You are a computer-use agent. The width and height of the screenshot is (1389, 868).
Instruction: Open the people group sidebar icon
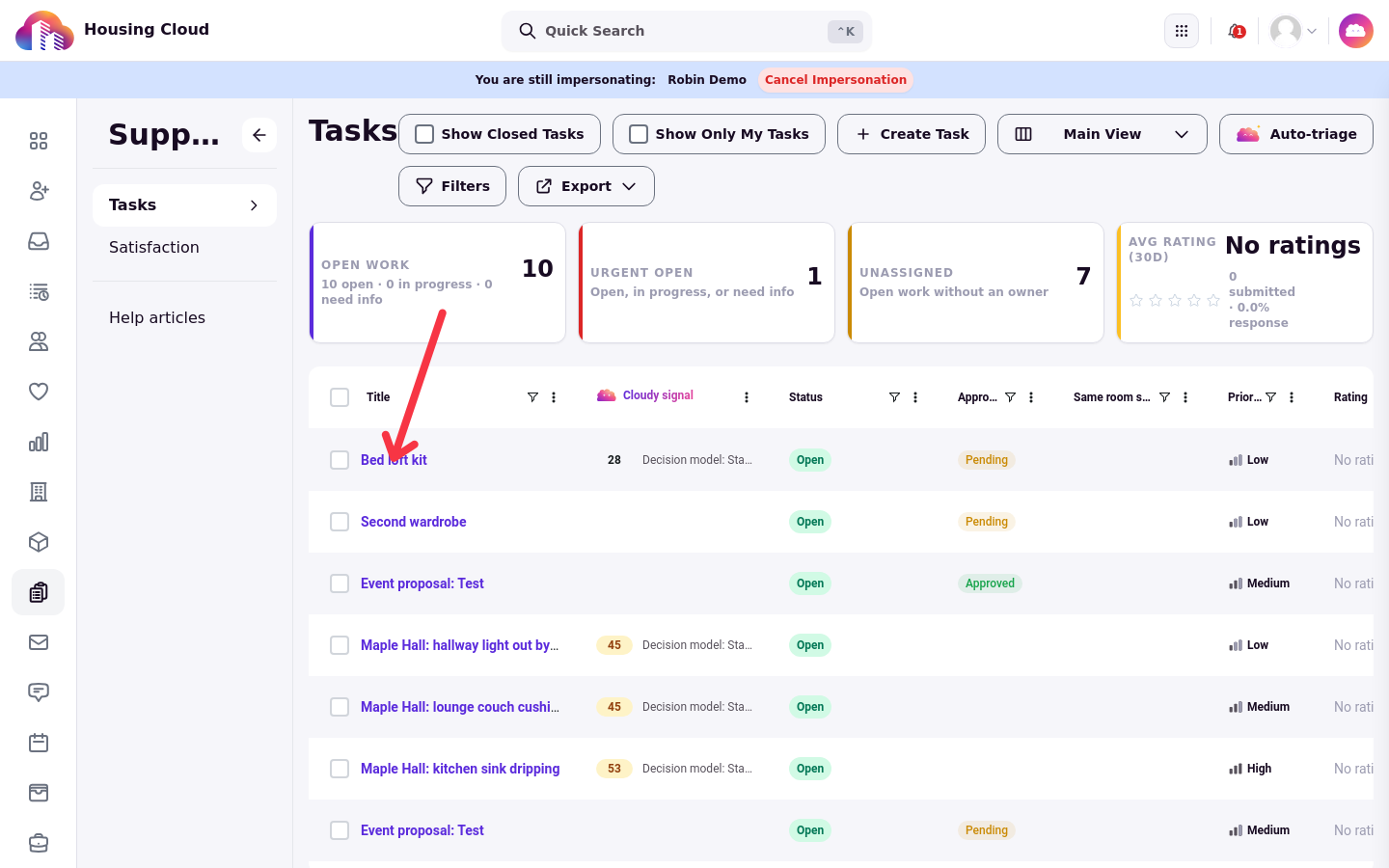(x=39, y=341)
